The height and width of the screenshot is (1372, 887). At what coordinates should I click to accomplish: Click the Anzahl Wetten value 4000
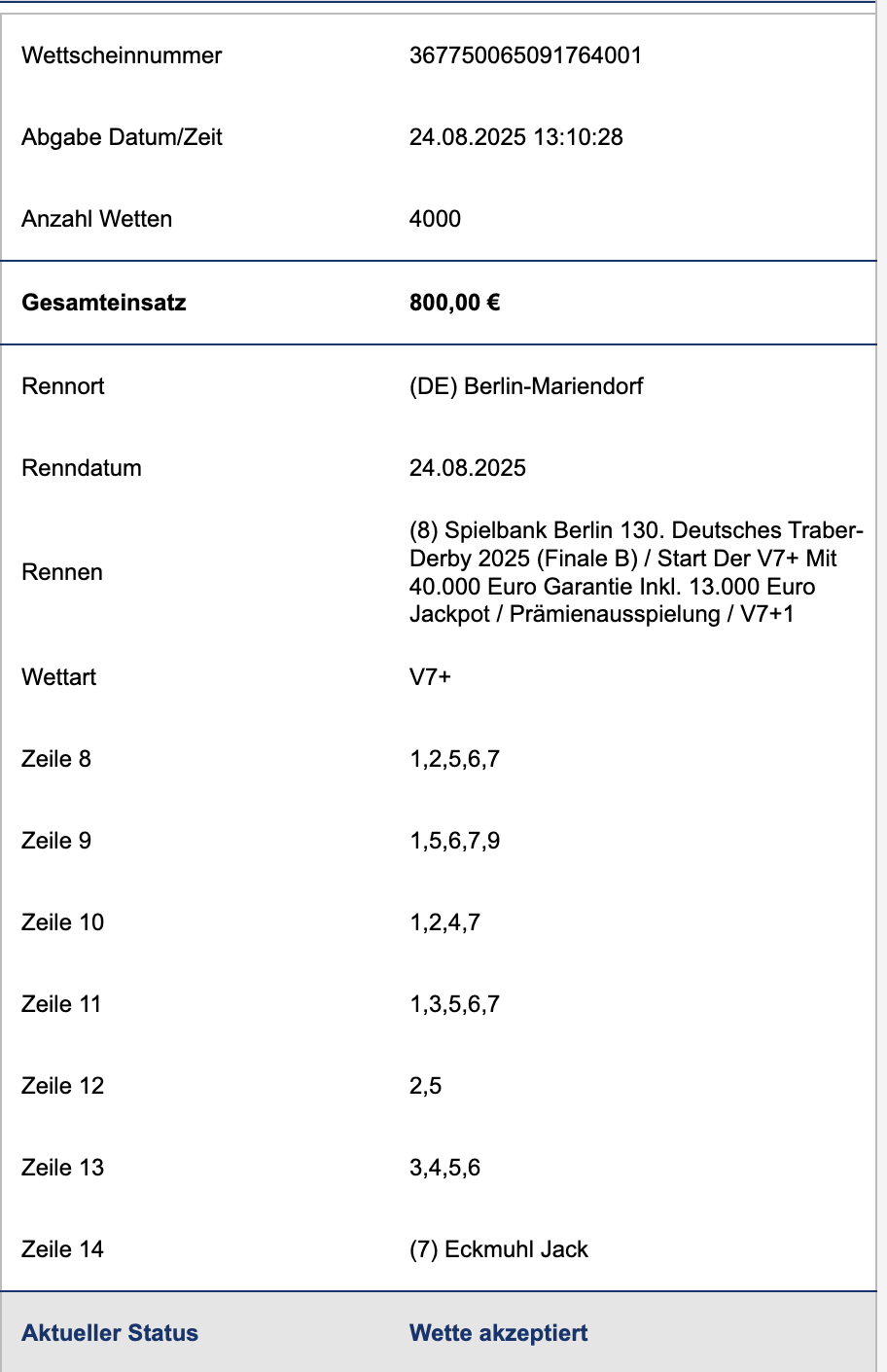[x=435, y=219]
